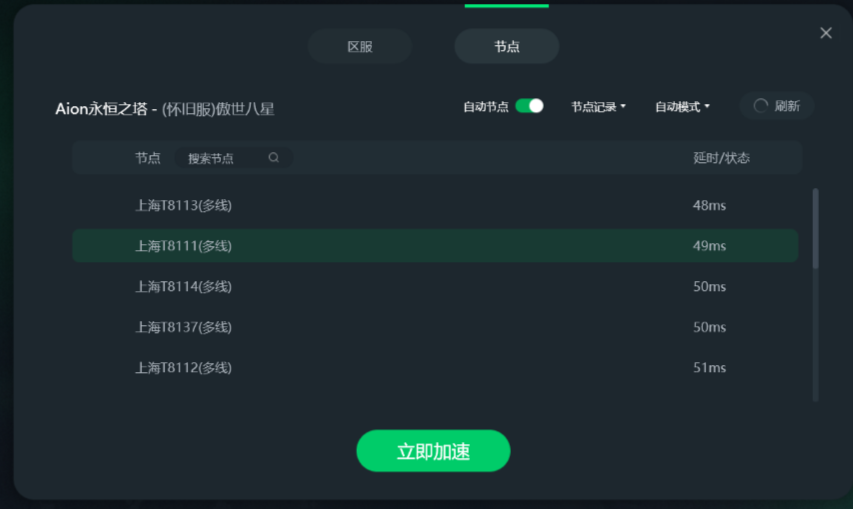Click the arrow next to 节点记录
Image resolution: width=853 pixels, height=509 pixels.
623,107
